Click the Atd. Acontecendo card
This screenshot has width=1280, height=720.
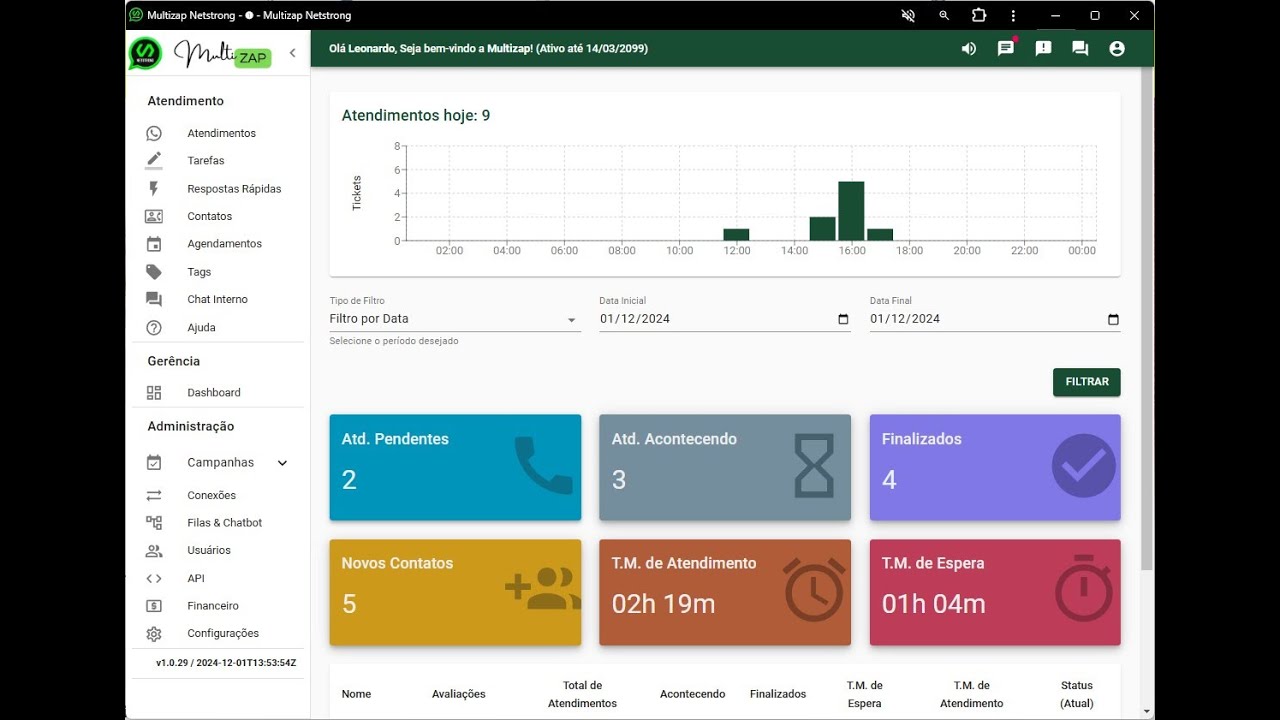[725, 467]
